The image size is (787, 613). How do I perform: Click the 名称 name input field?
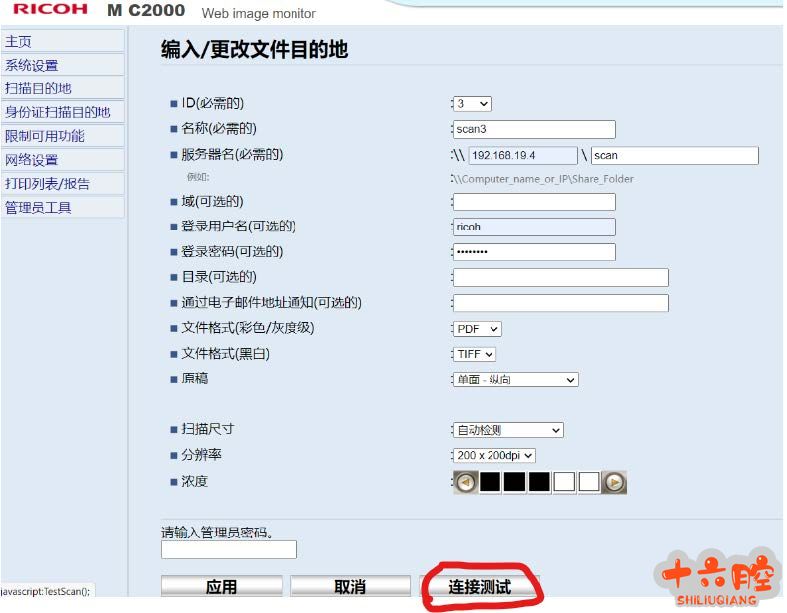[x=534, y=129]
